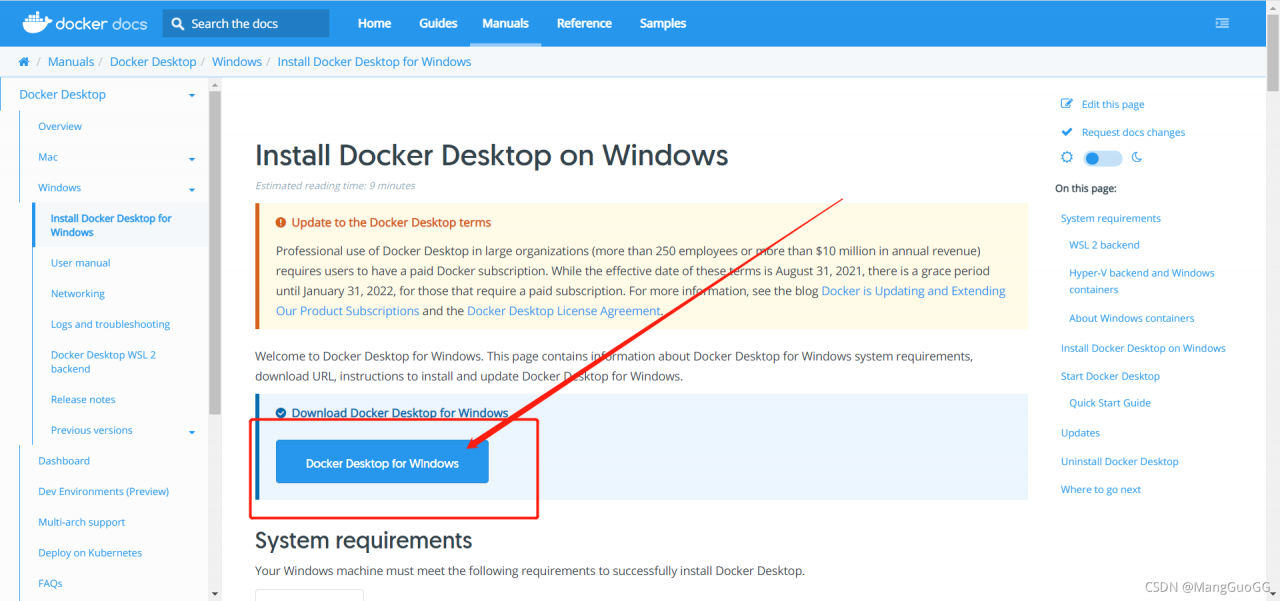Click the download checkmark icon next to Download link

pyautogui.click(x=280, y=412)
